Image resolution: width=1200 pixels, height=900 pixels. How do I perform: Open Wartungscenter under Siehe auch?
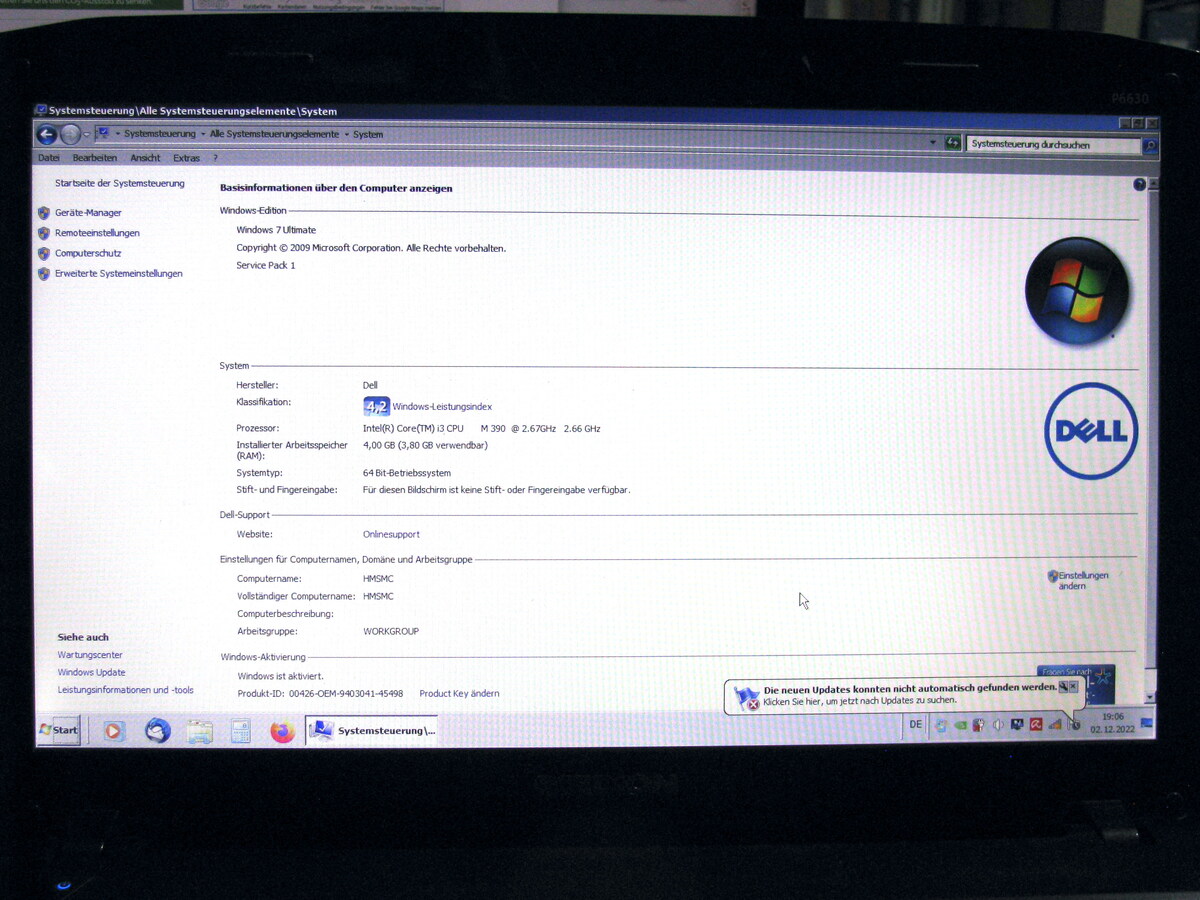tap(90, 655)
